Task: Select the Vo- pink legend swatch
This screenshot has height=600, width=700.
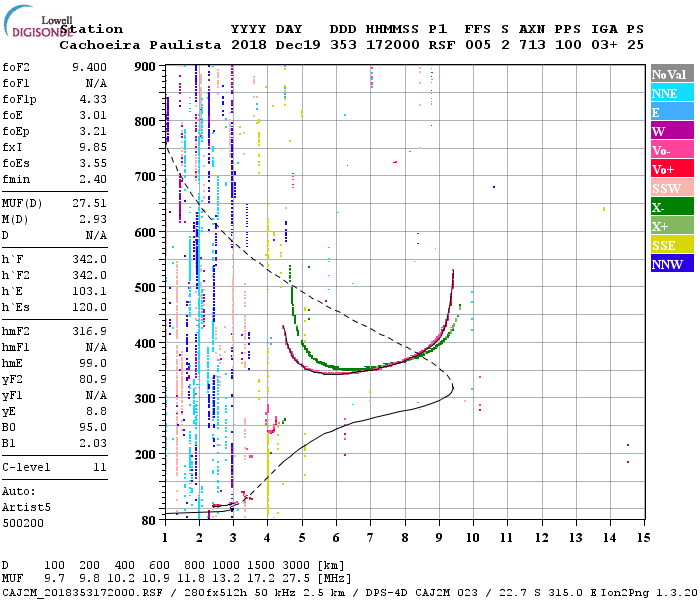Action: point(672,150)
